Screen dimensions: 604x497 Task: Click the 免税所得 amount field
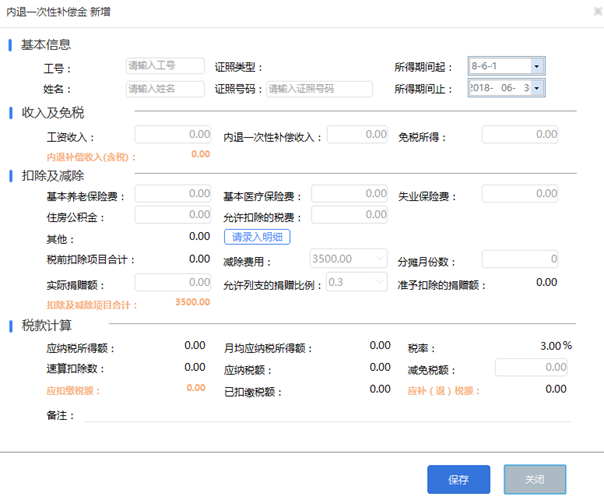[518, 135]
